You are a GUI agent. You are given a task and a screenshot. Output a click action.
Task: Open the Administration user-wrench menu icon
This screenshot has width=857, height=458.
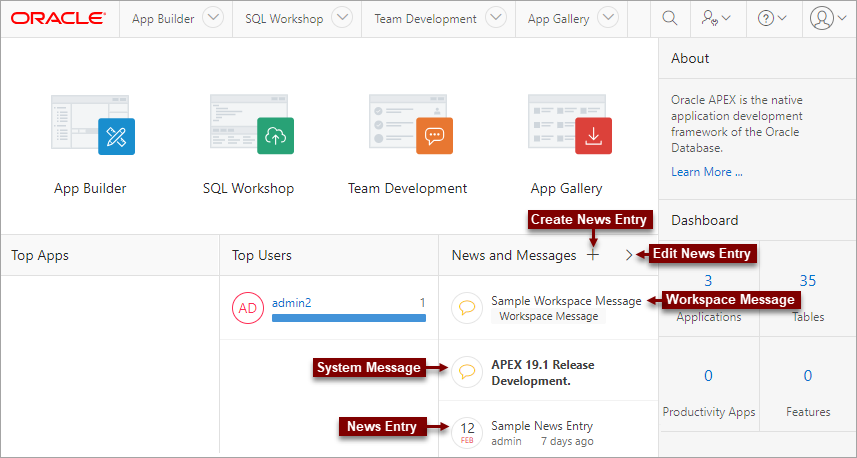(x=715, y=18)
